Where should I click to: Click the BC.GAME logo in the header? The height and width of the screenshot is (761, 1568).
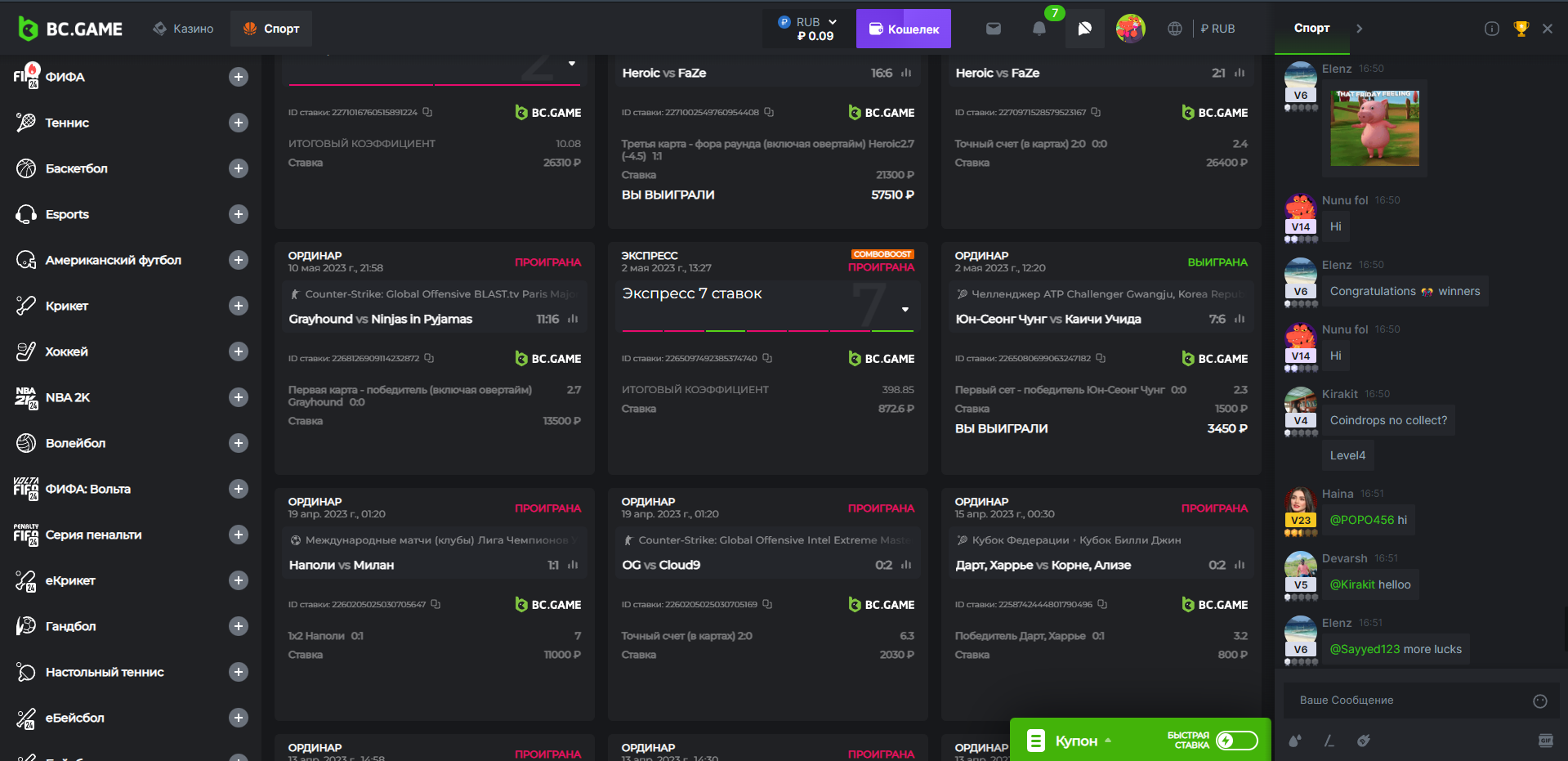click(70, 29)
